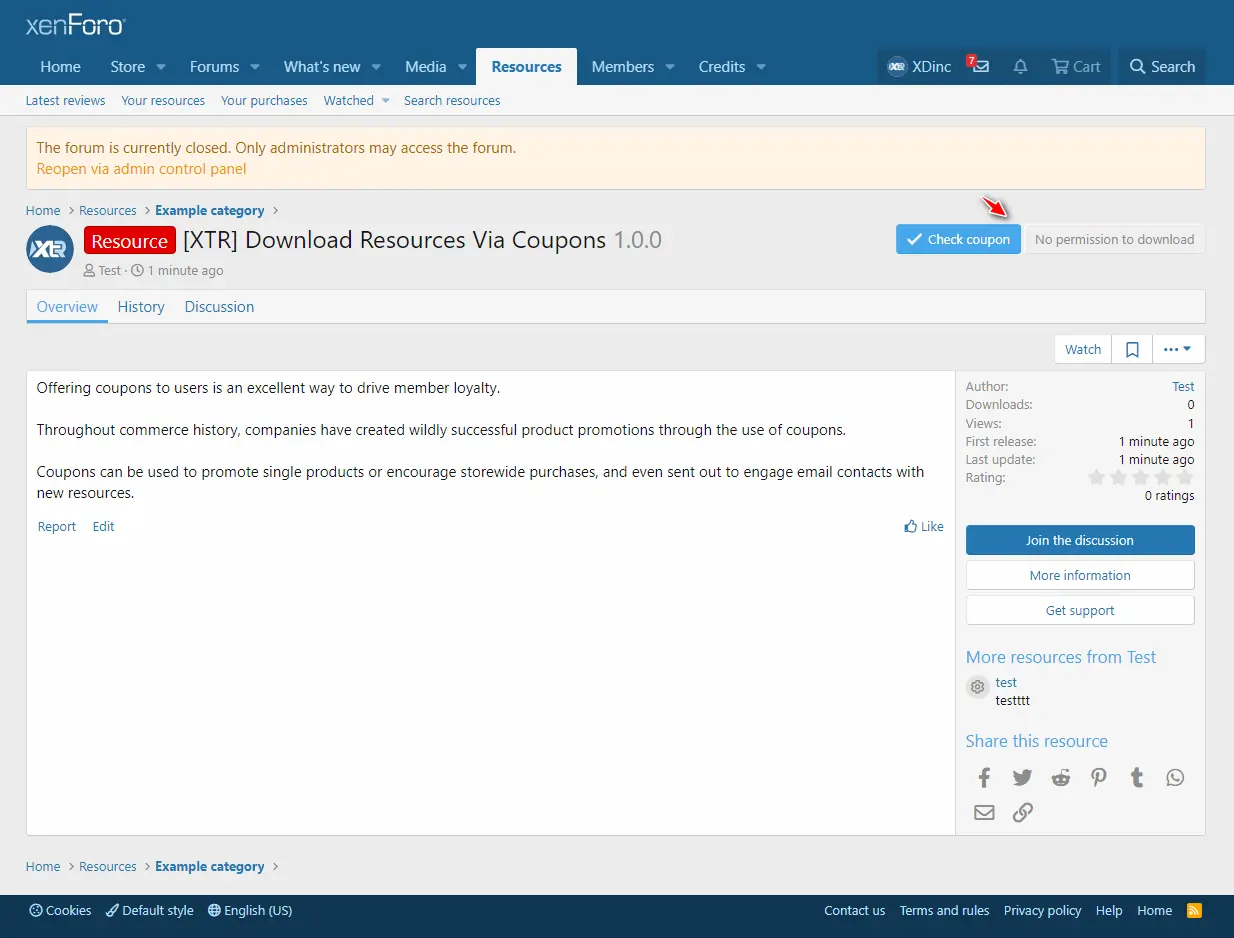
Task: Open Your purchases link
Action: coord(264,100)
